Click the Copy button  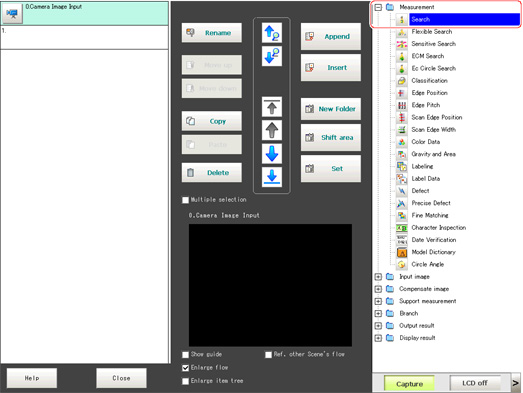pyautogui.click(x=211, y=121)
